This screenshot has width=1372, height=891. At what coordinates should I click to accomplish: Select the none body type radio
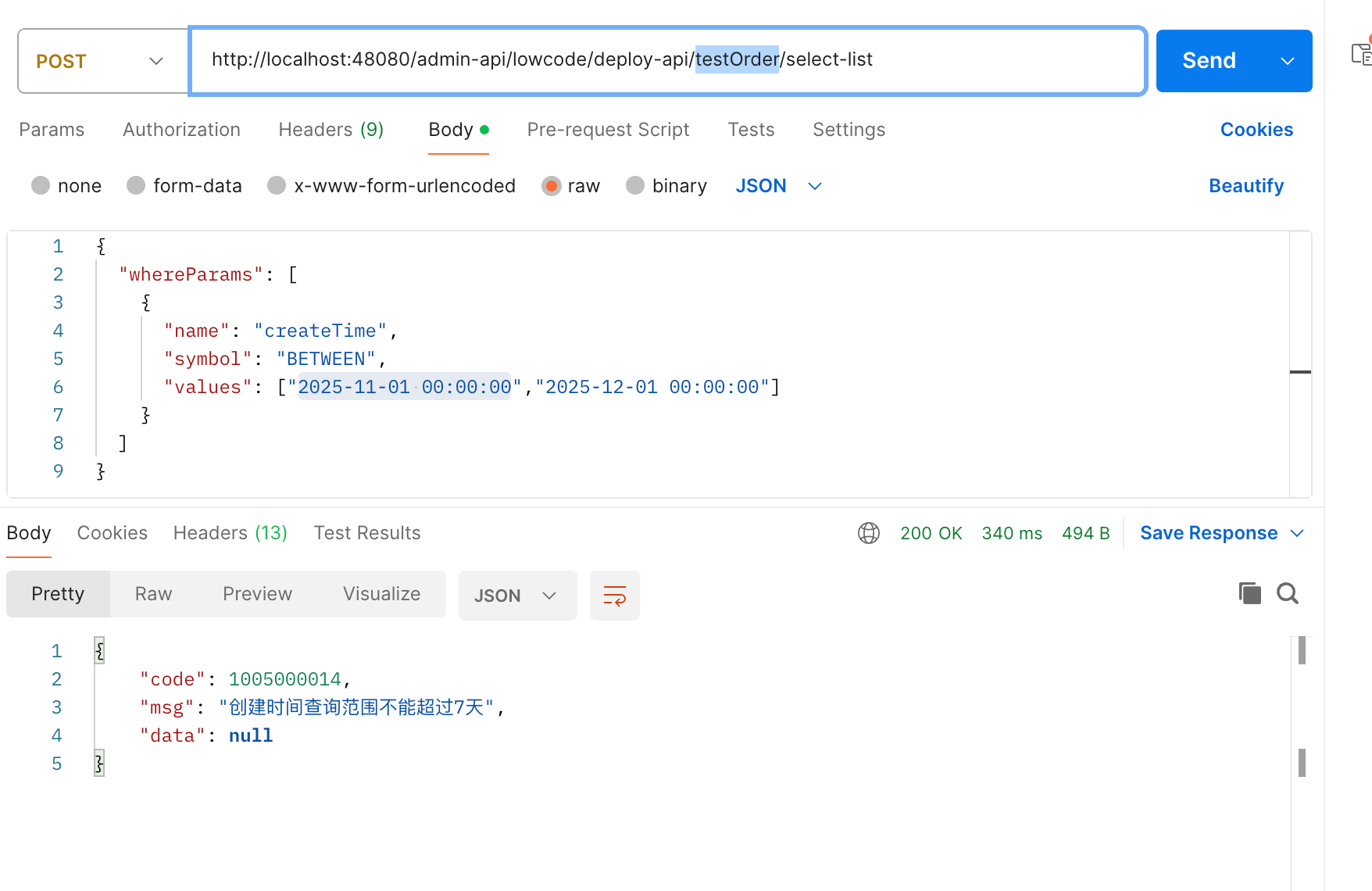click(41, 186)
